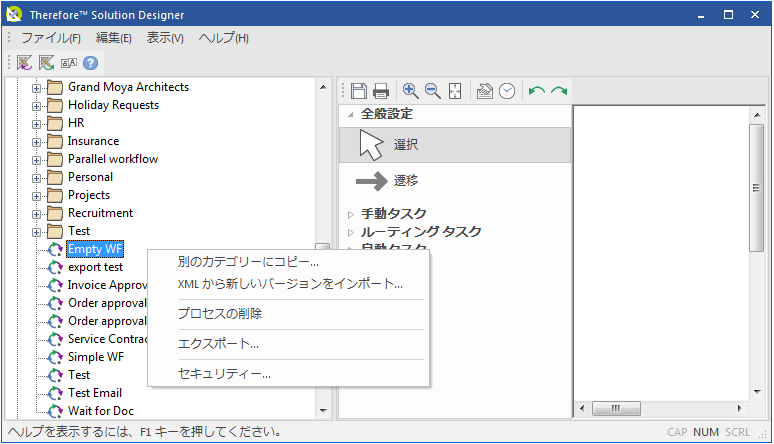Viewport: 774px width, 444px height.
Task: Open the 表示(V) menu
Action: click(x=165, y=38)
